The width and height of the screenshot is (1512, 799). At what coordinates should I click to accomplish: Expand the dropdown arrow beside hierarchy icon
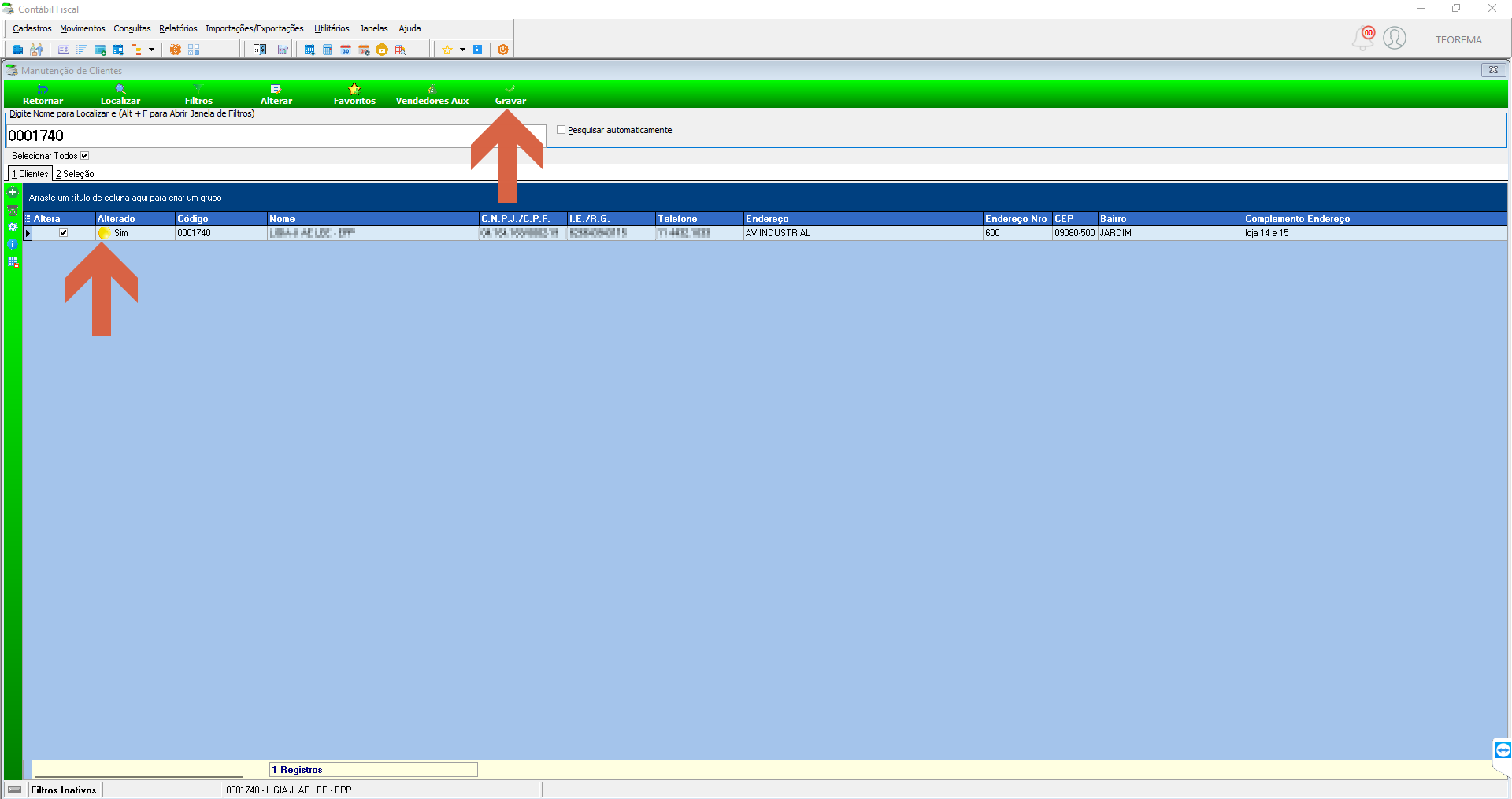click(x=151, y=50)
